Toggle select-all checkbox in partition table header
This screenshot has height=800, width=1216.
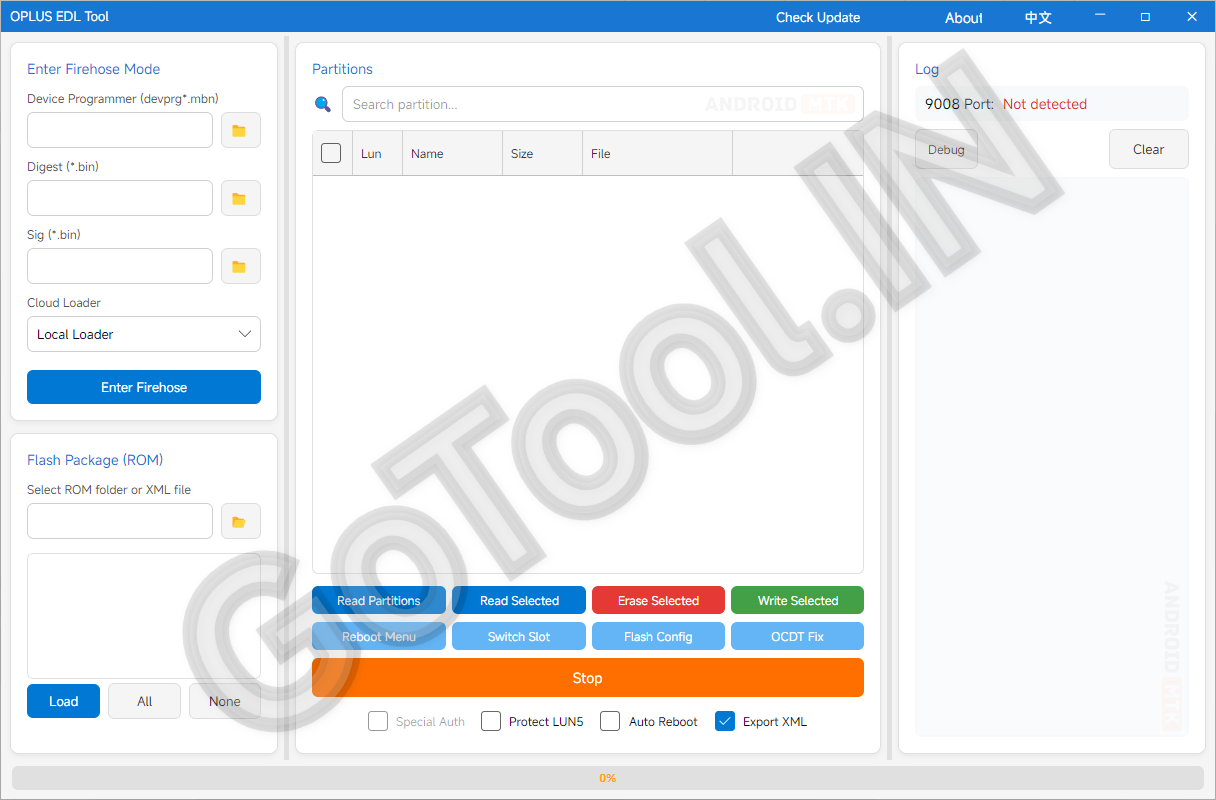331,153
